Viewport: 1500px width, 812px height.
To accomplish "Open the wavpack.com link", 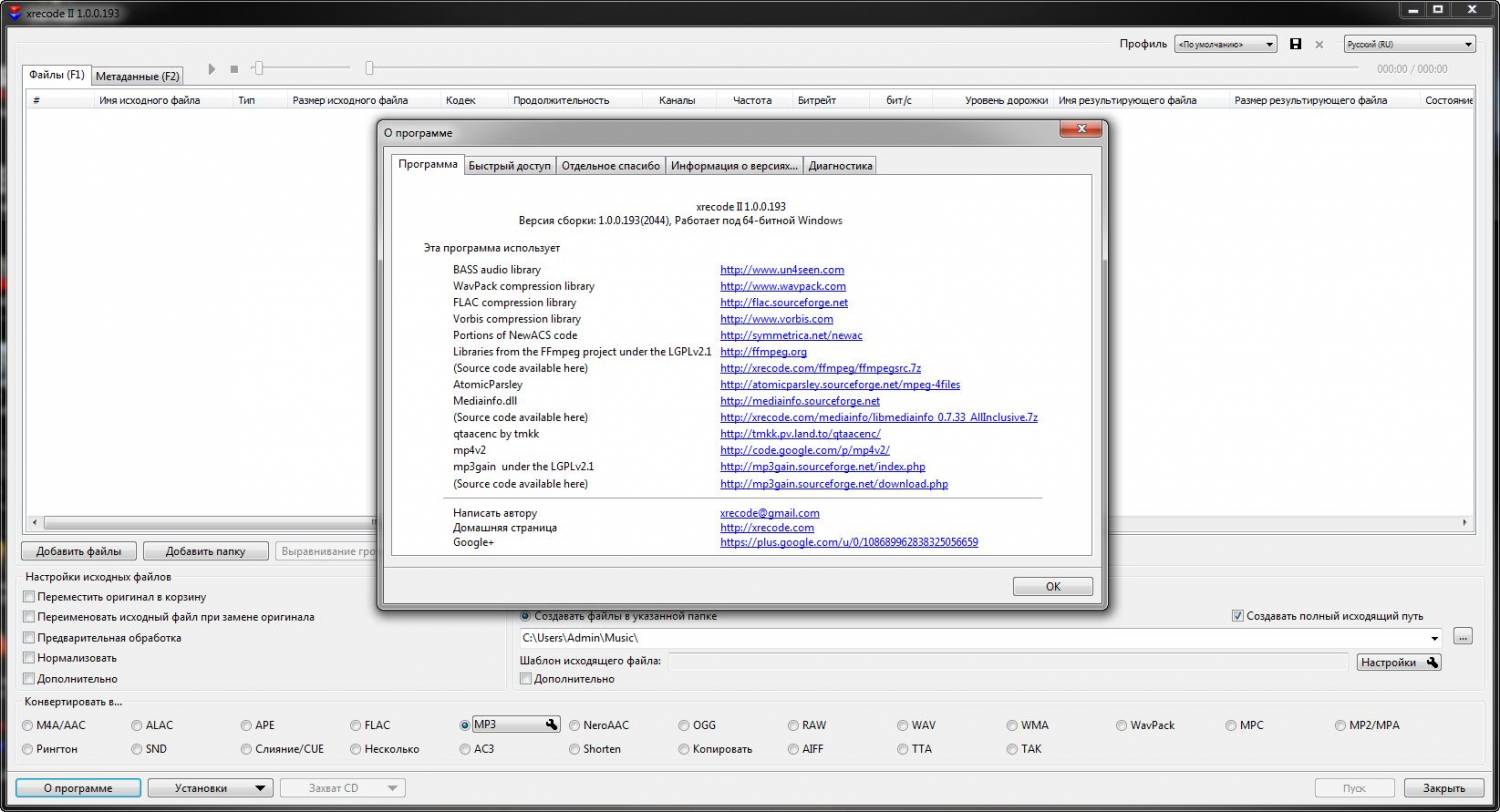I will [x=783, y=286].
